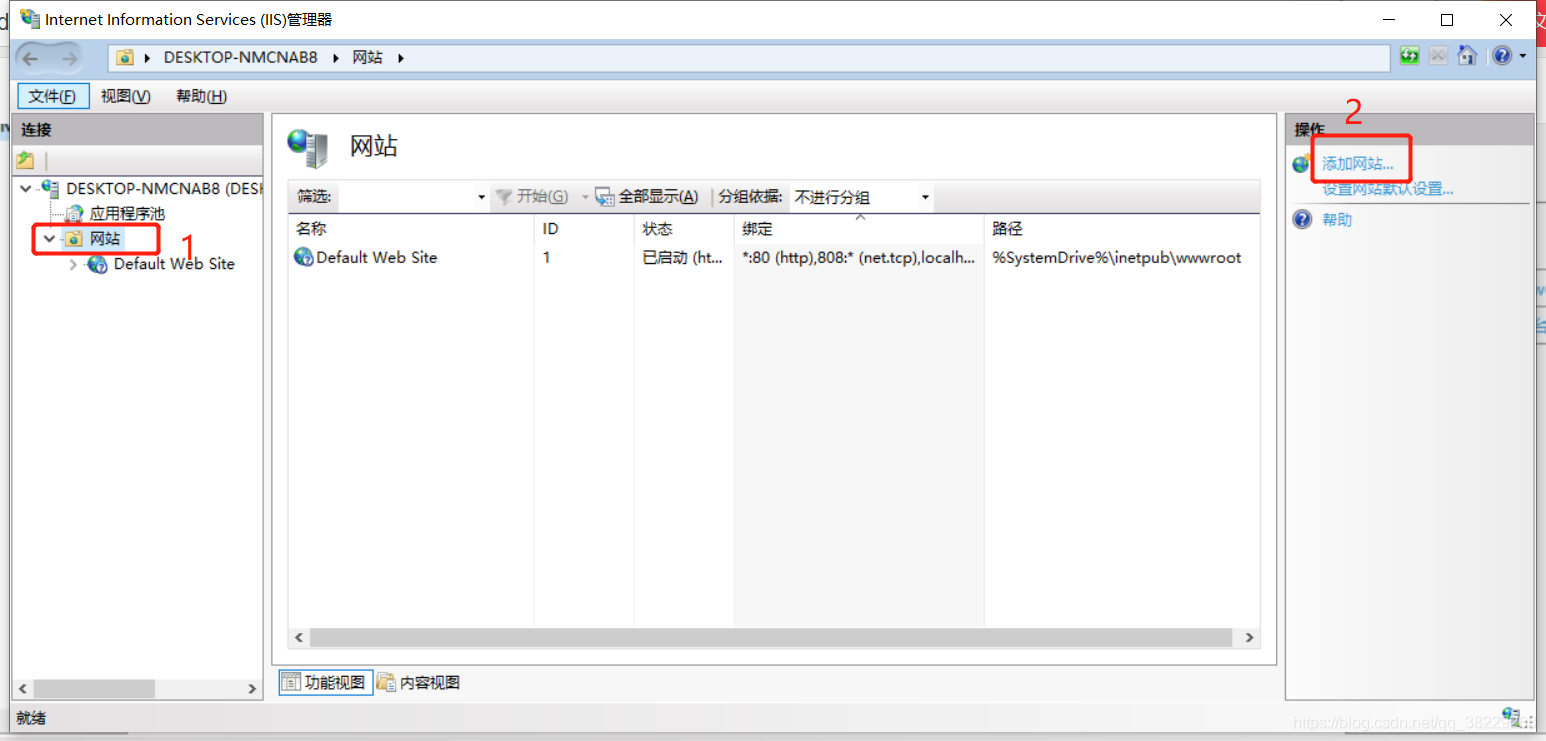Switch to 功能视图 tab
Screen dimensions: 1546x741
[326, 682]
